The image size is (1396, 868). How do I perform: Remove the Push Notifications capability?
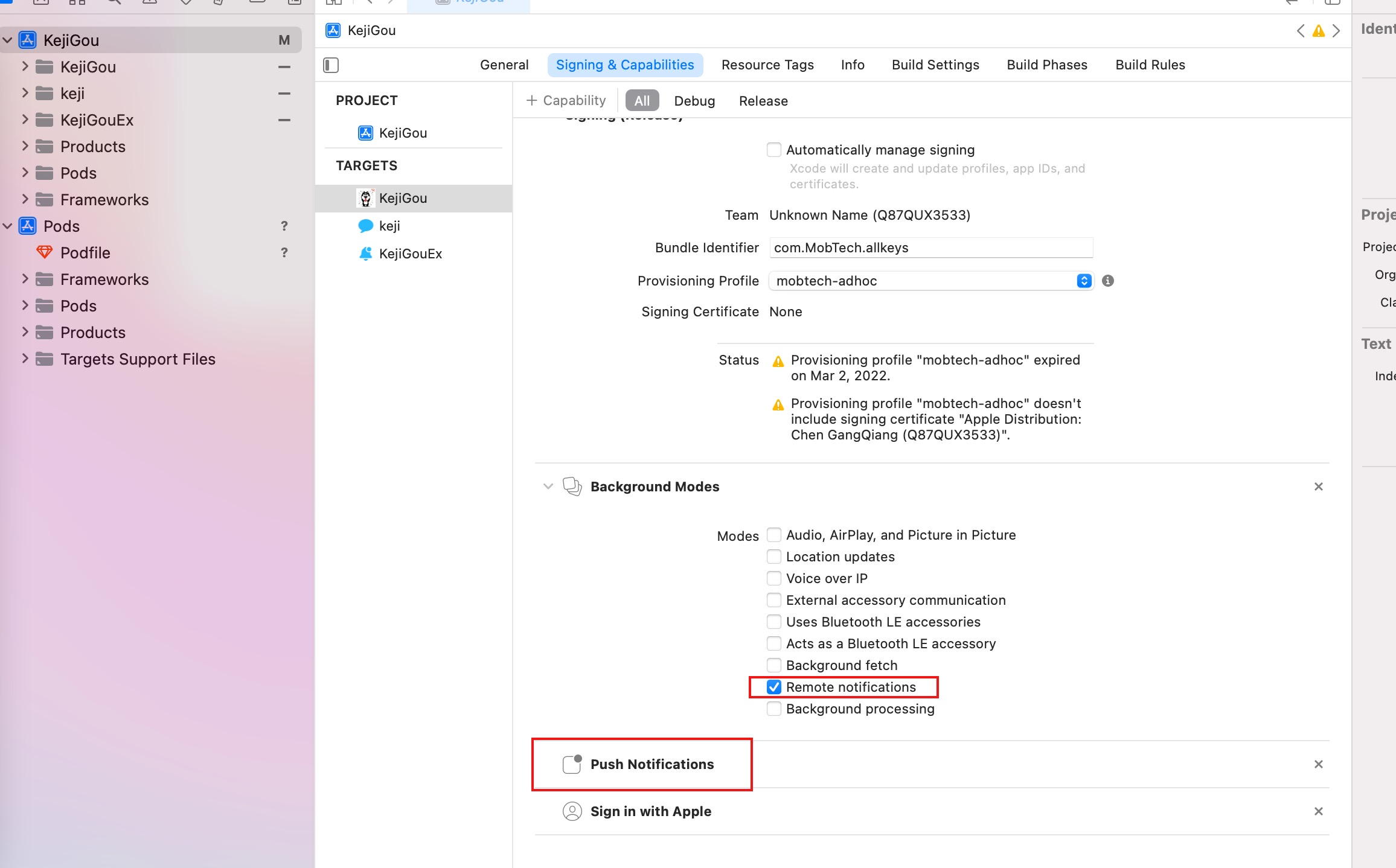pyautogui.click(x=1319, y=764)
